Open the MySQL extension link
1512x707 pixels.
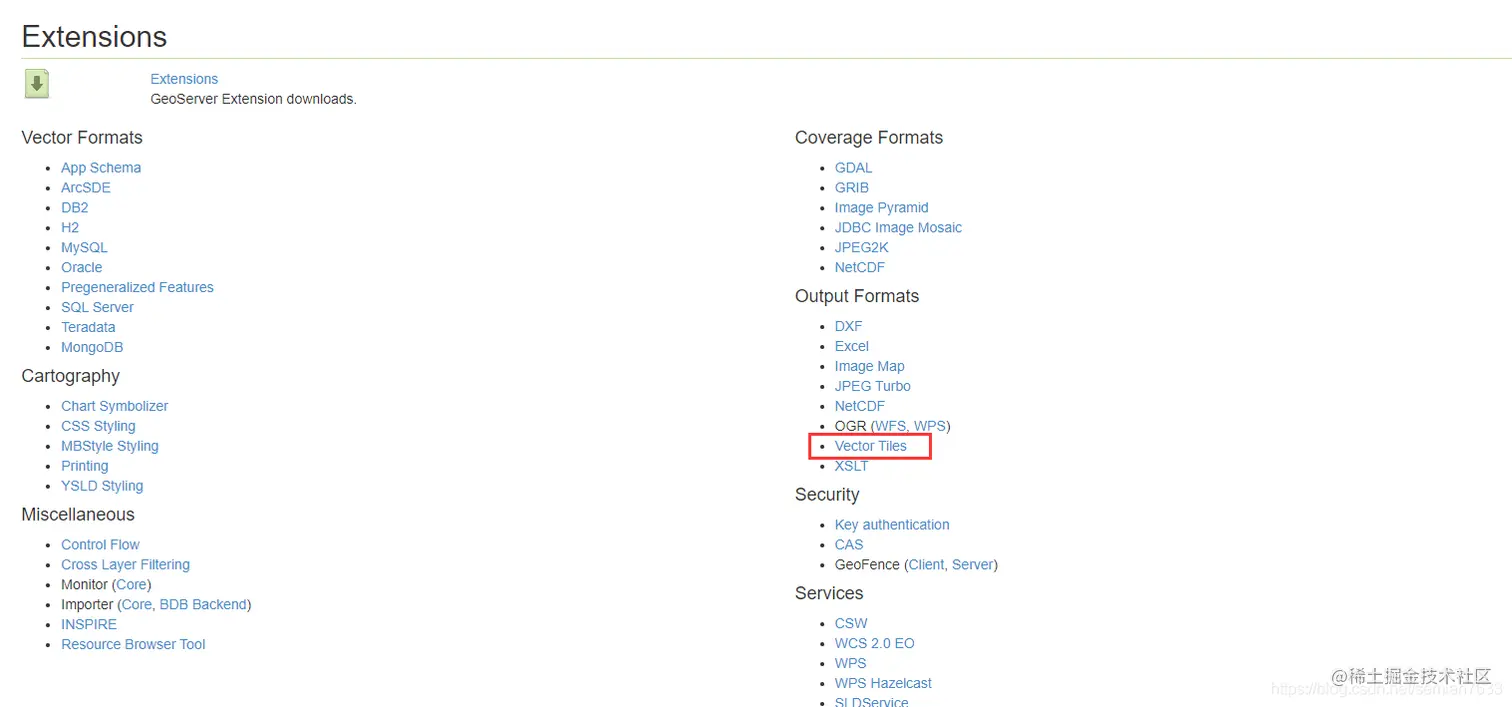pos(84,248)
